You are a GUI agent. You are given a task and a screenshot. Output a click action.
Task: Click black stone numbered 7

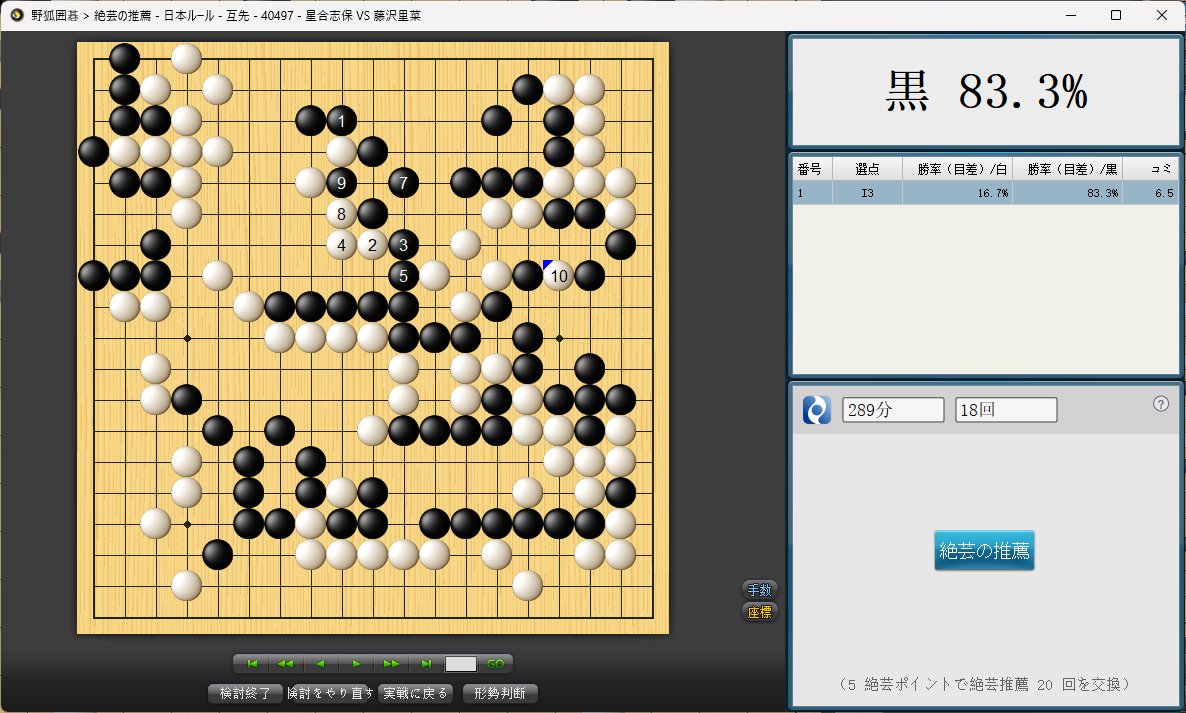tap(403, 183)
